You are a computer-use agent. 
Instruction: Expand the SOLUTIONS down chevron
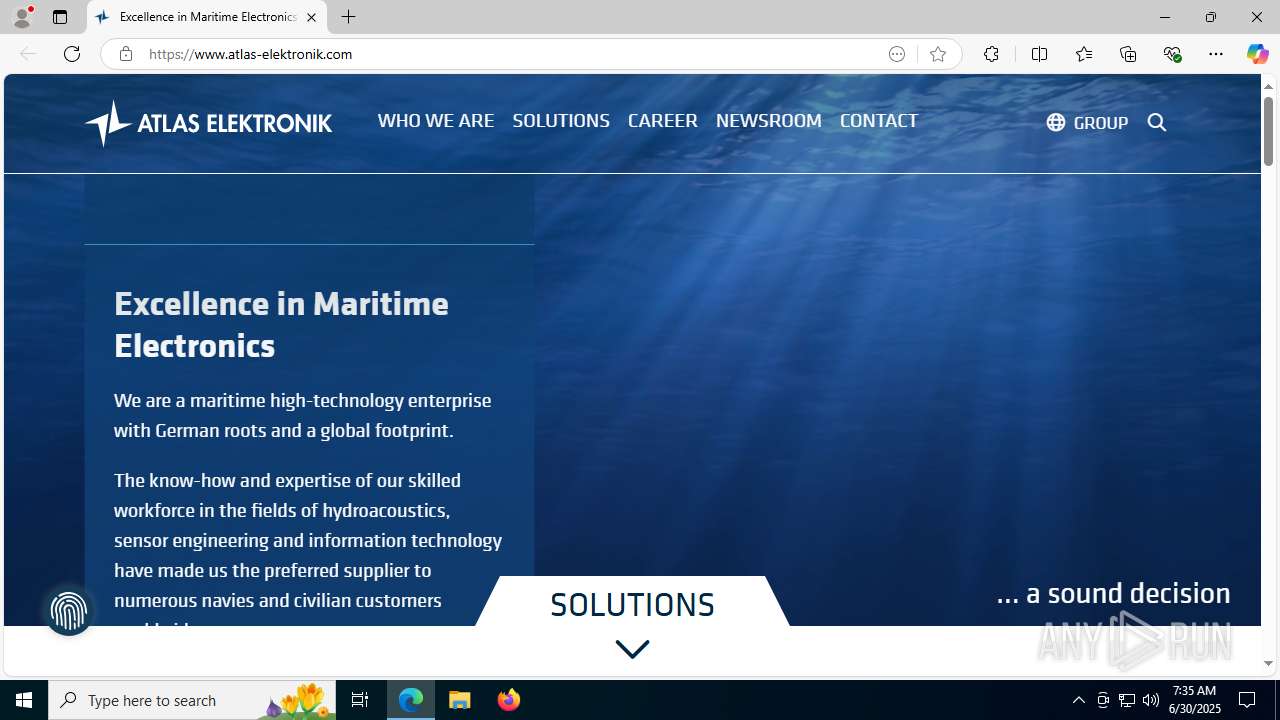[x=632, y=649]
